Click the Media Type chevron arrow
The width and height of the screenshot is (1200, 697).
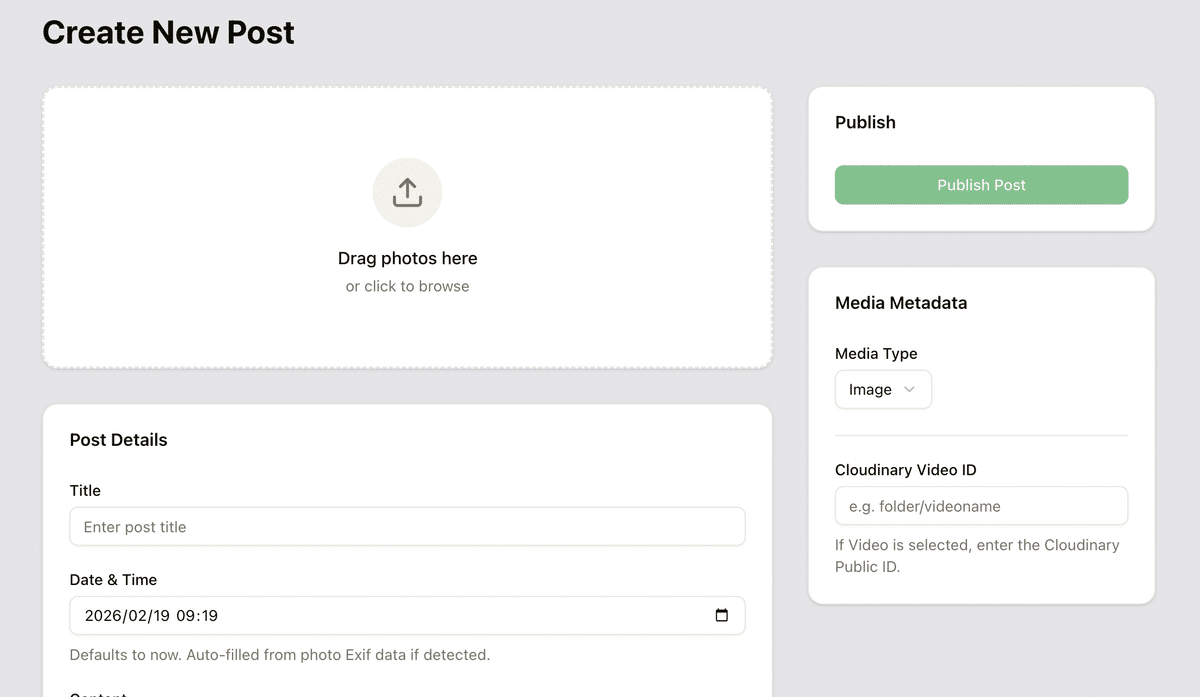[909, 390]
